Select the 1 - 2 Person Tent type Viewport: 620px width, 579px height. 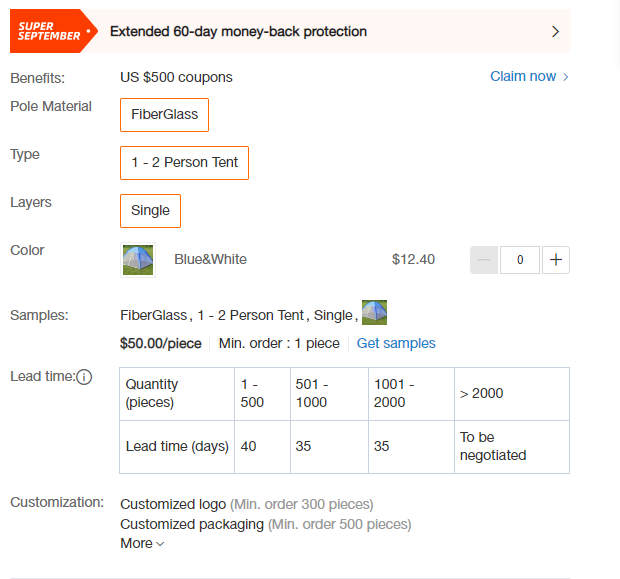pyautogui.click(x=184, y=163)
